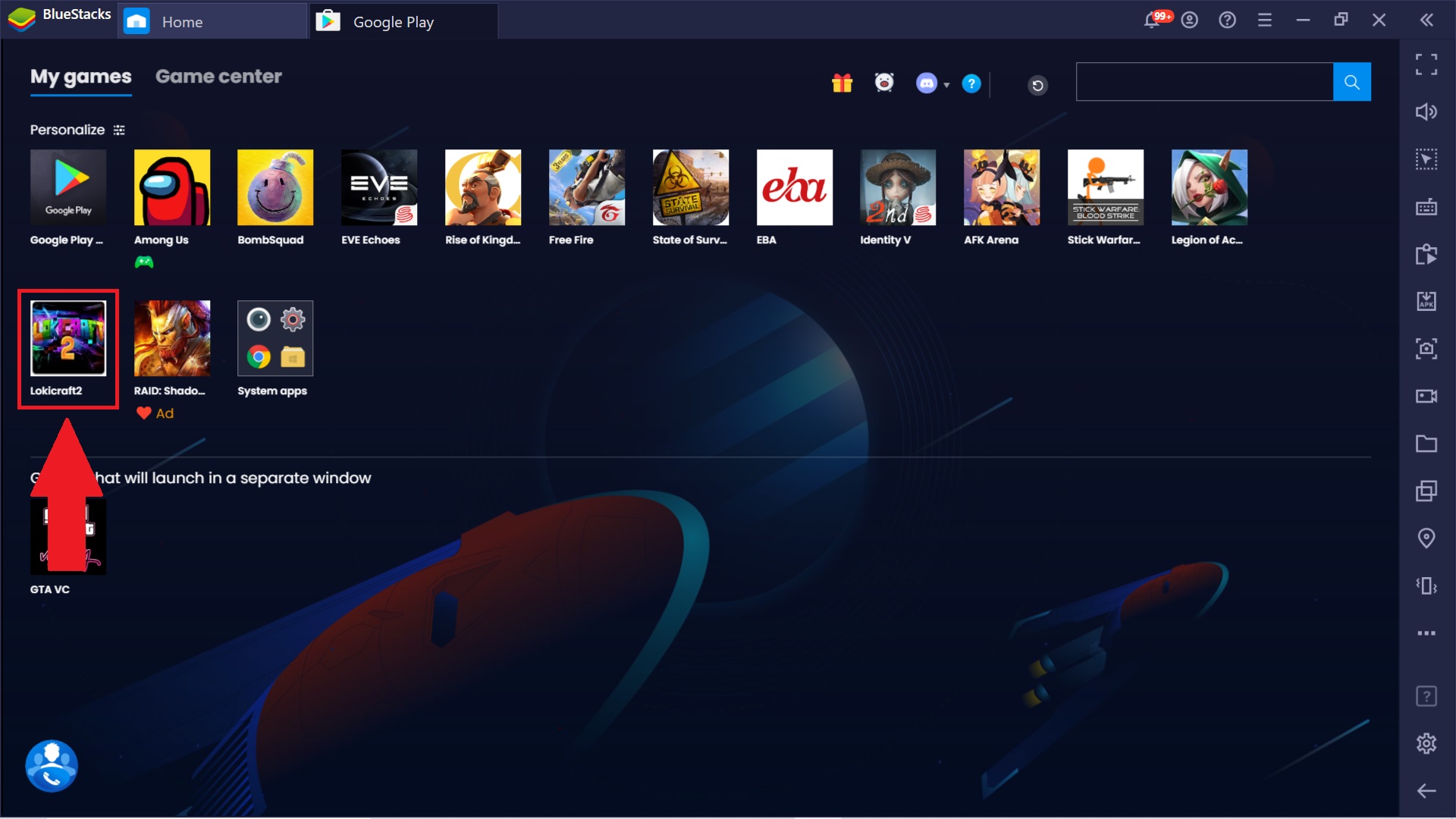Click the blue search button
This screenshot has width=1456, height=819.
pos(1352,82)
